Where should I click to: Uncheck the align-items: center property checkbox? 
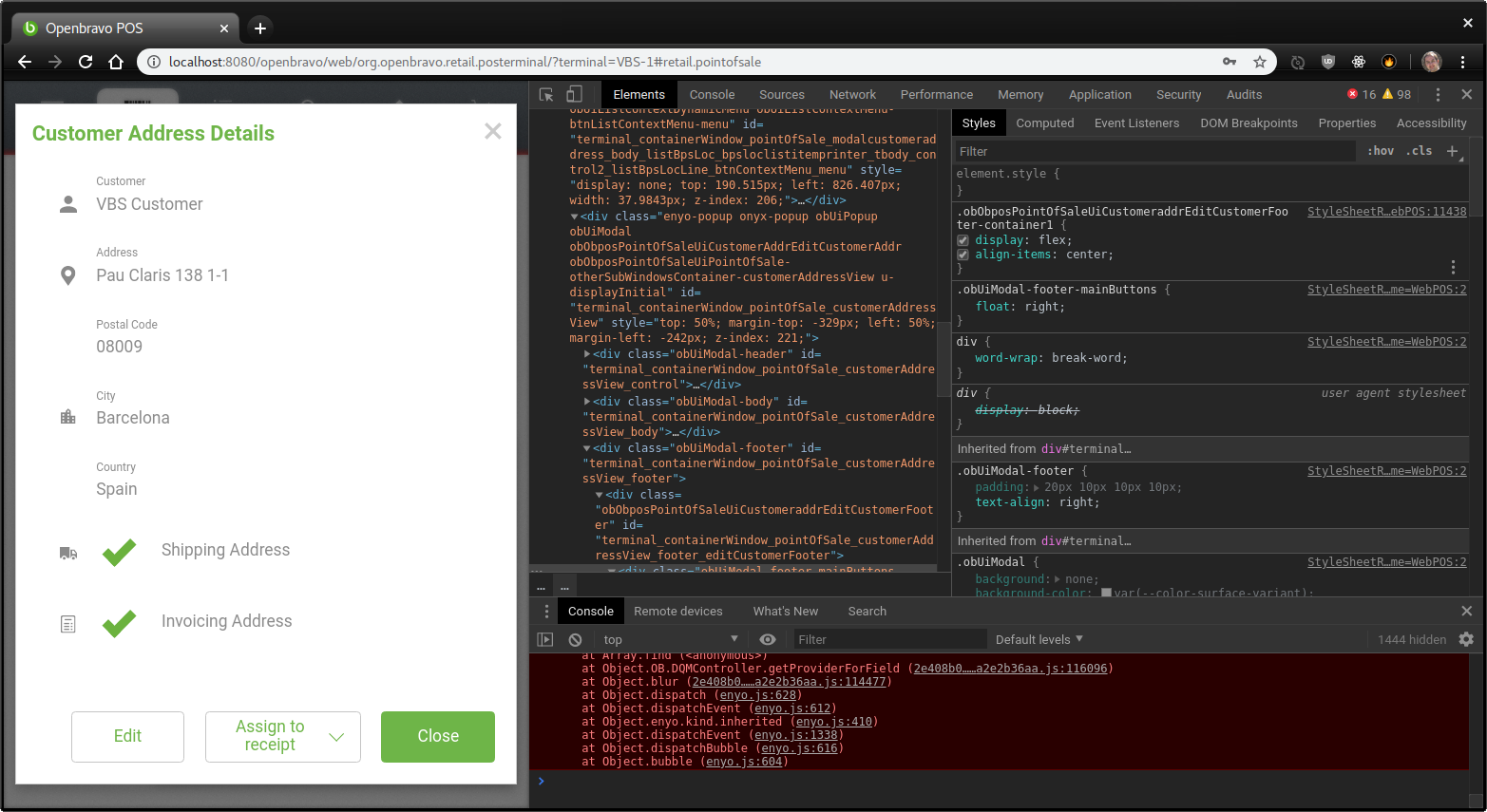(x=963, y=255)
